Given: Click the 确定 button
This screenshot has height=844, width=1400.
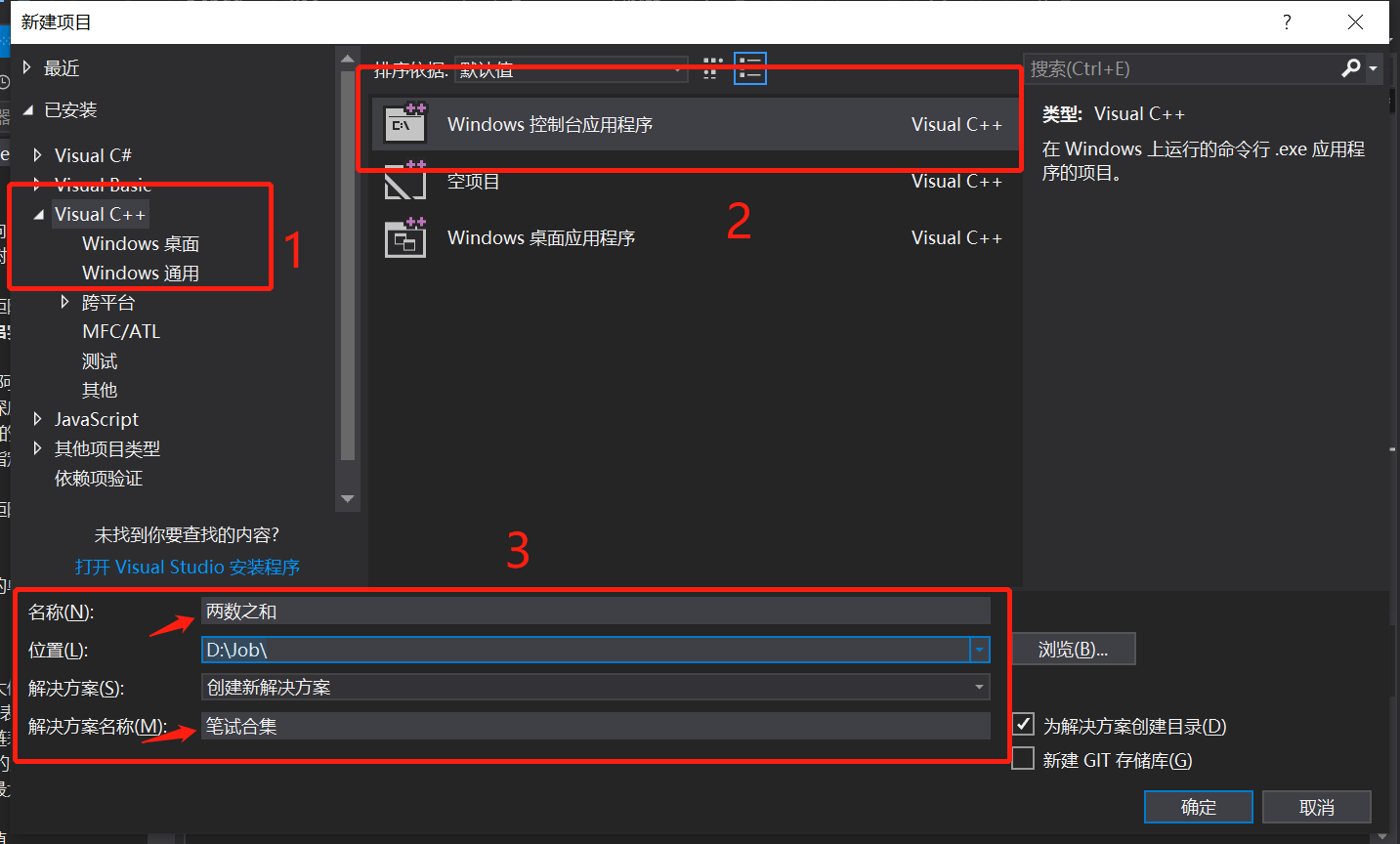Looking at the screenshot, I should point(1198,807).
